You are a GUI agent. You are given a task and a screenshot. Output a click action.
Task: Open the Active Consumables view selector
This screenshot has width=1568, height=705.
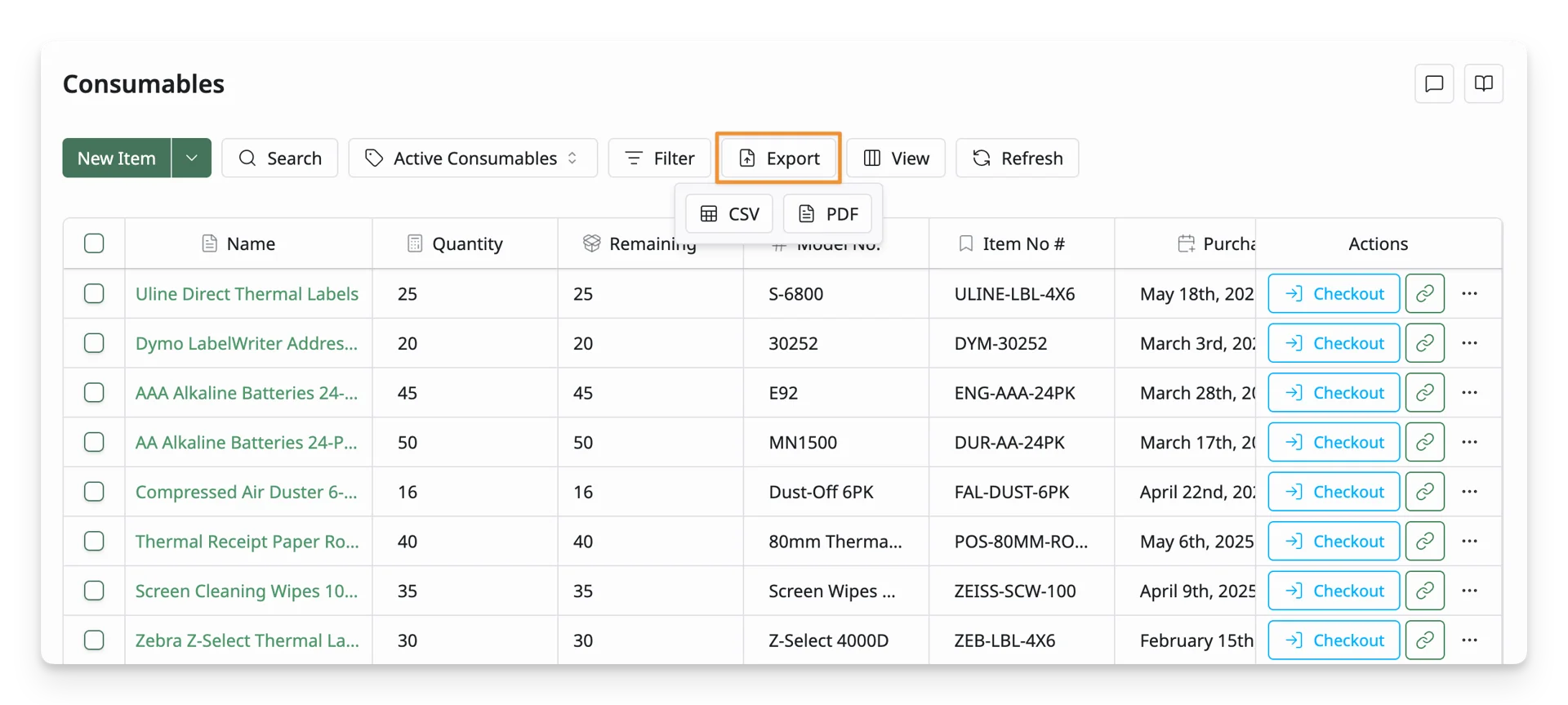pos(473,158)
